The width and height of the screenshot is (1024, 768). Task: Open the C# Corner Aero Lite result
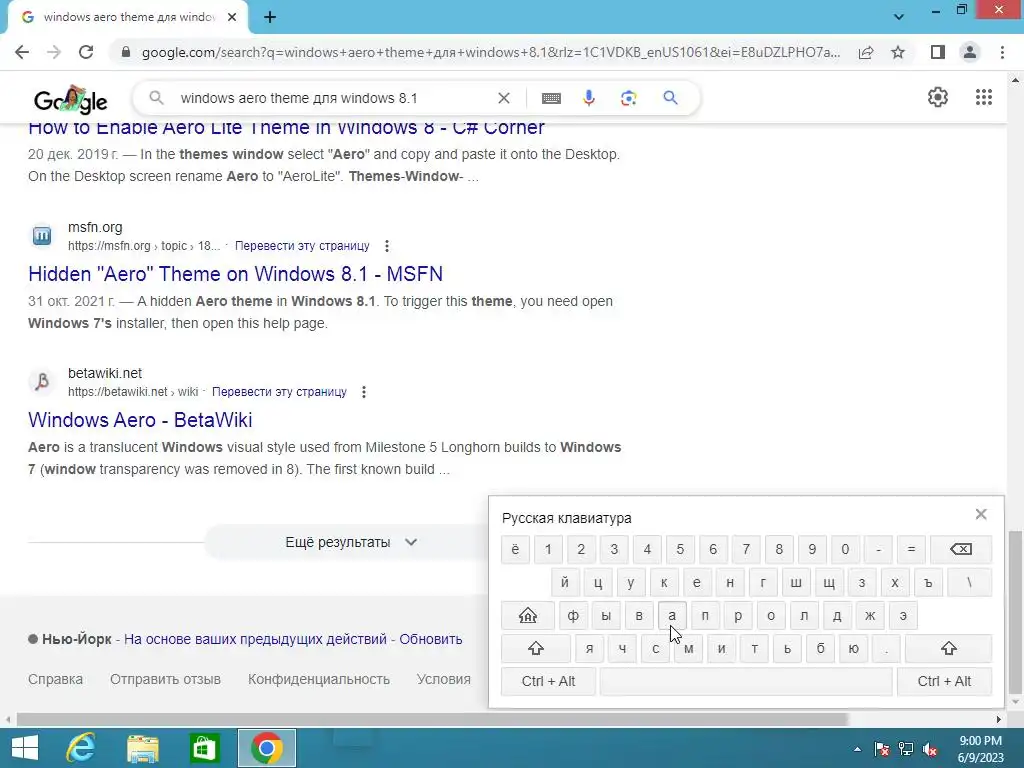coord(286,127)
